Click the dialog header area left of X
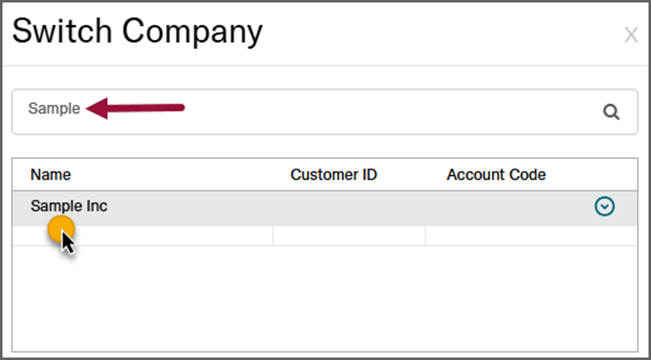Viewport: 651px width, 360px height. 442,35
